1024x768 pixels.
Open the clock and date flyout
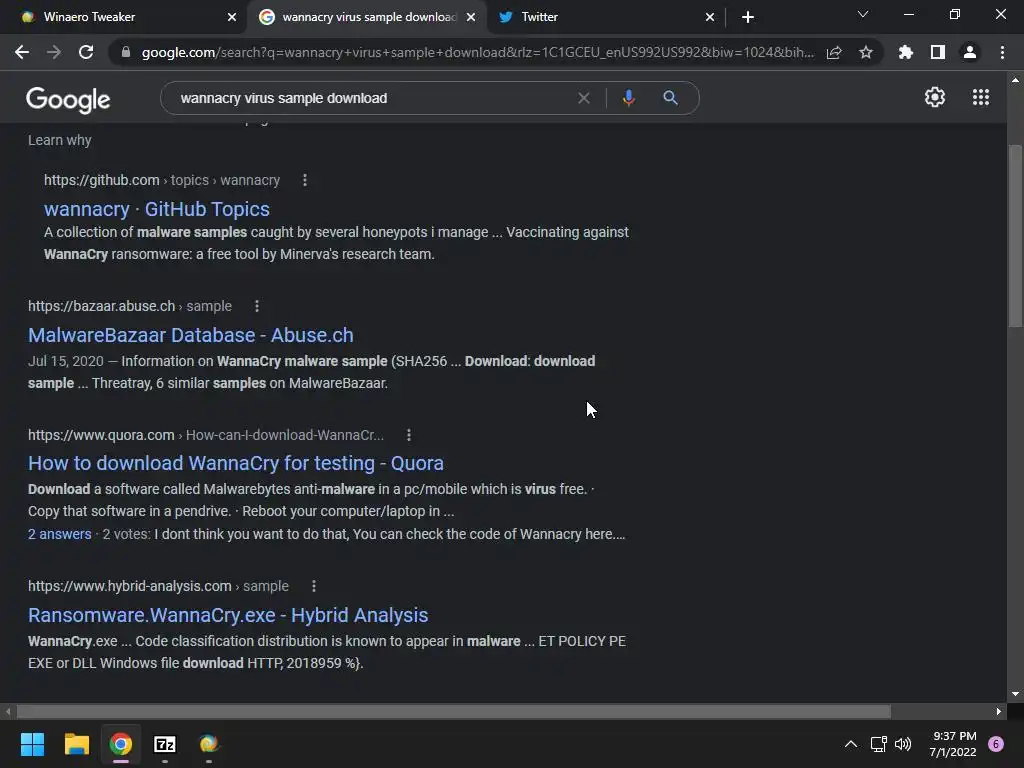953,744
